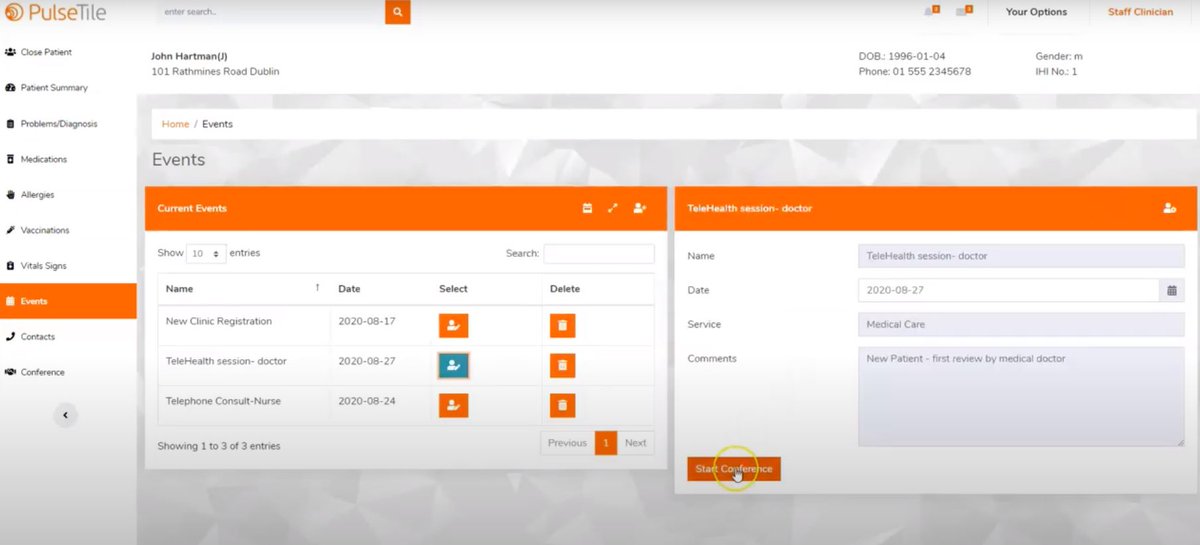
Task: Click the Comments text area
Action: tap(1021, 396)
